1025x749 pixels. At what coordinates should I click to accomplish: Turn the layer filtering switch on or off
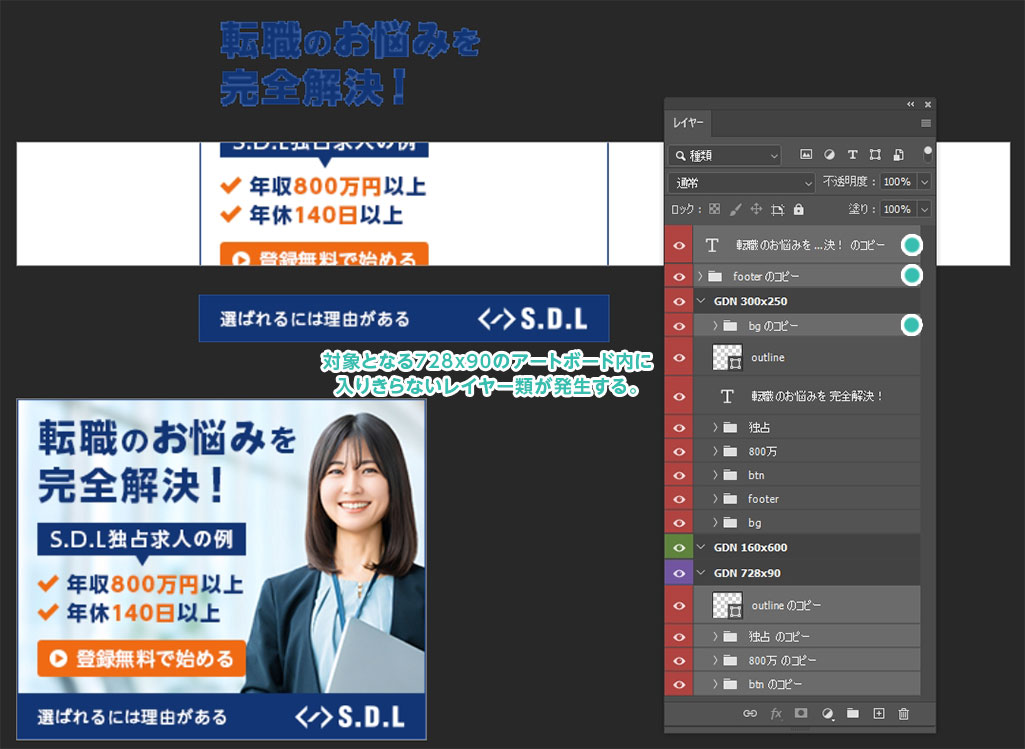point(927,154)
